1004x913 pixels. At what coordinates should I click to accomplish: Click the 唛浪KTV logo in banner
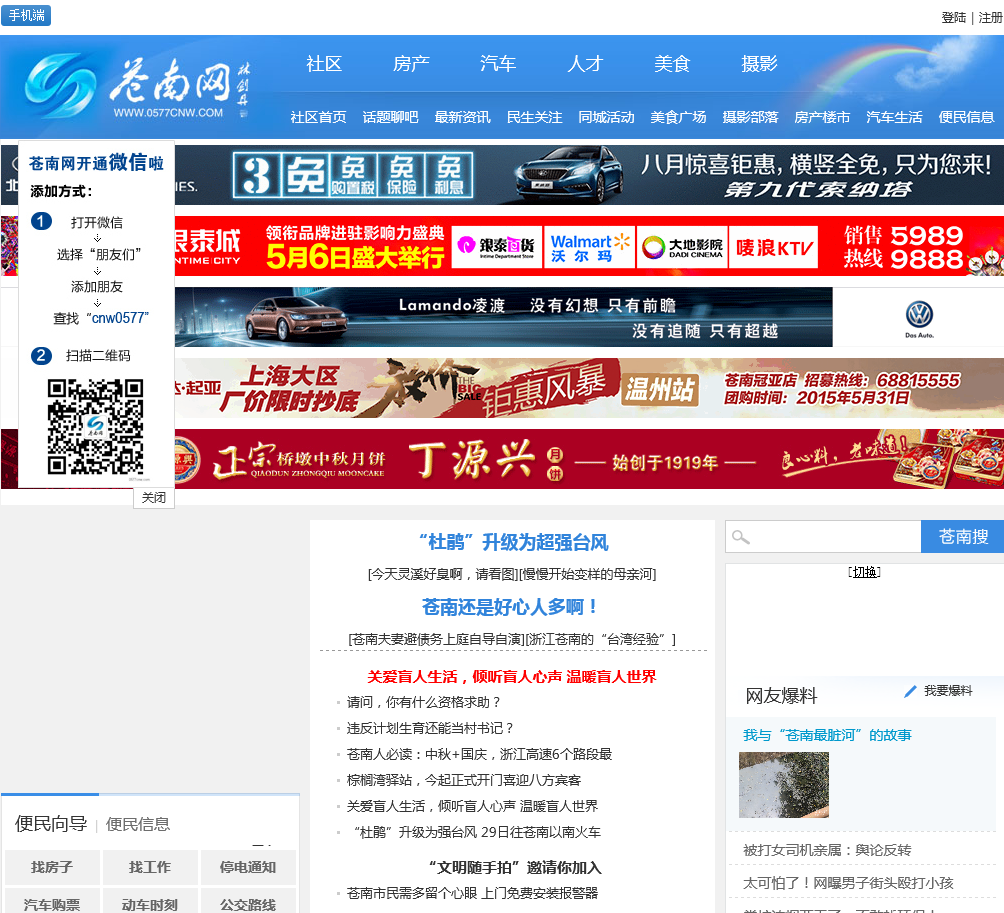(773, 247)
